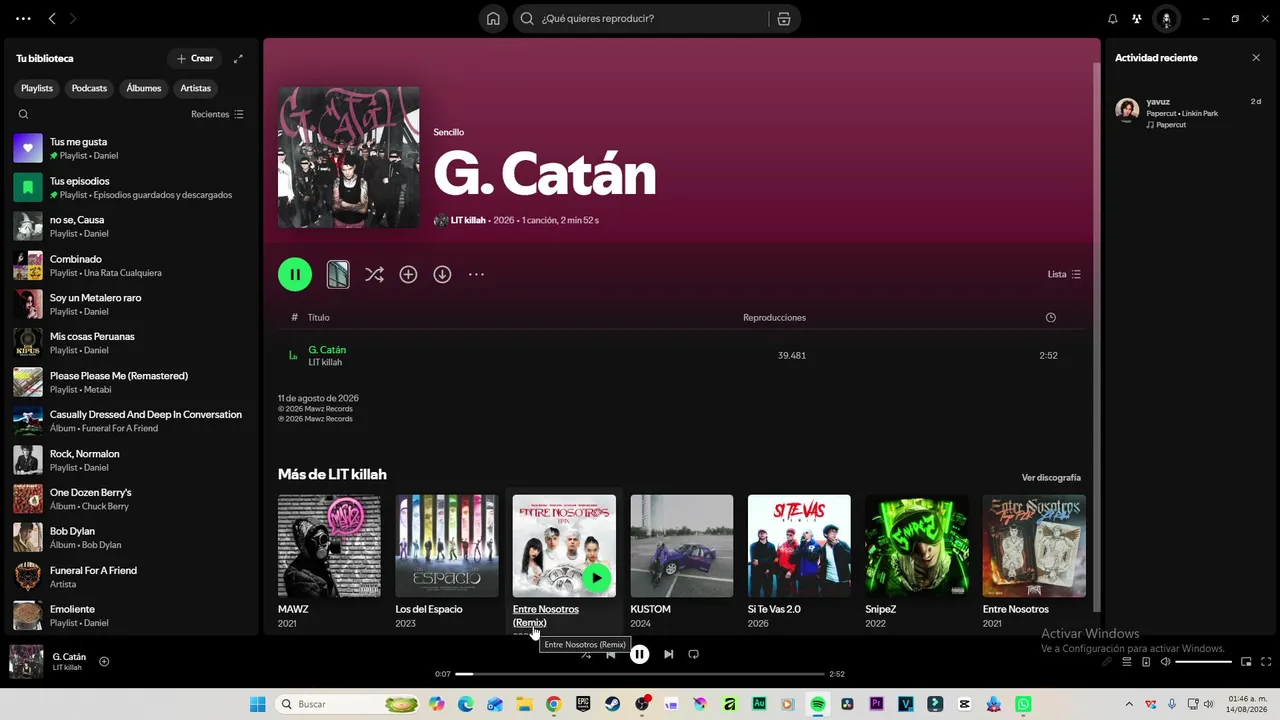Open the Browse icon in search bar
1280x720 pixels.
pos(784,19)
